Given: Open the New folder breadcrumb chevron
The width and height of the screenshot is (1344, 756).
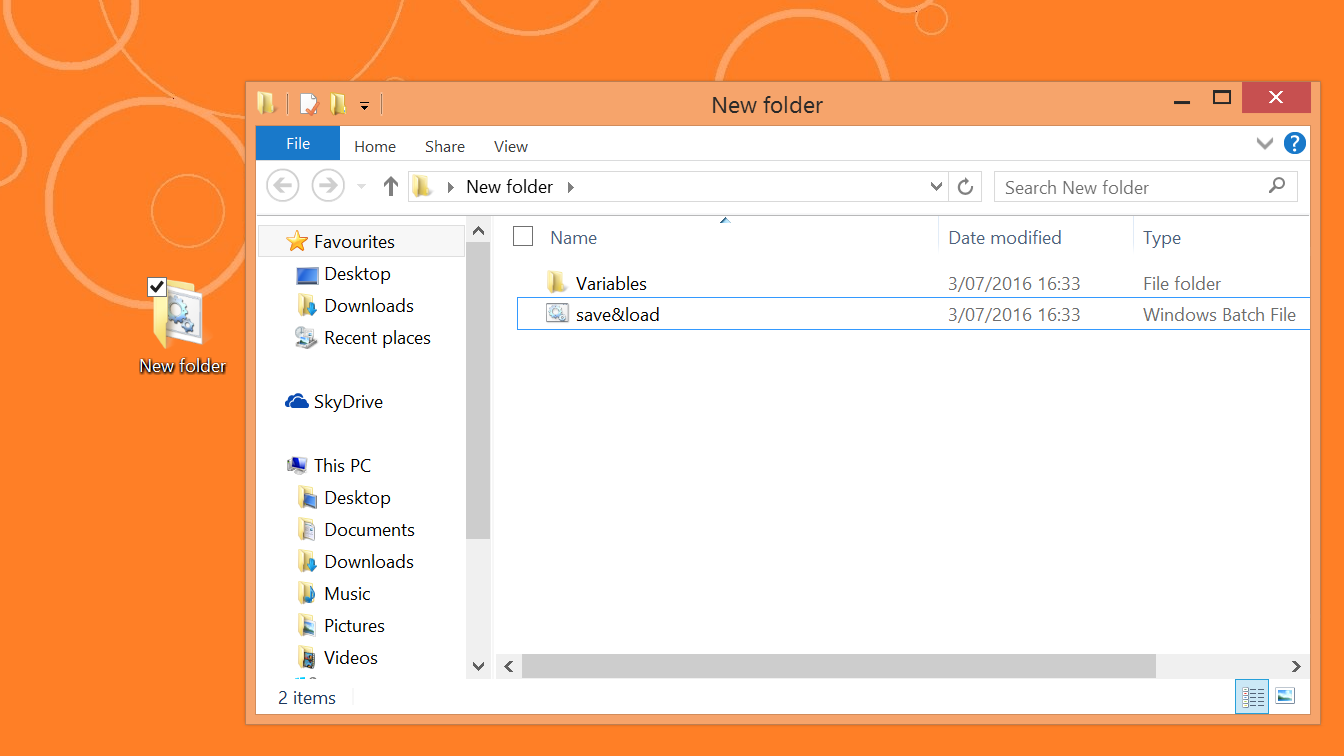Looking at the screenshot, I should 568,186.
